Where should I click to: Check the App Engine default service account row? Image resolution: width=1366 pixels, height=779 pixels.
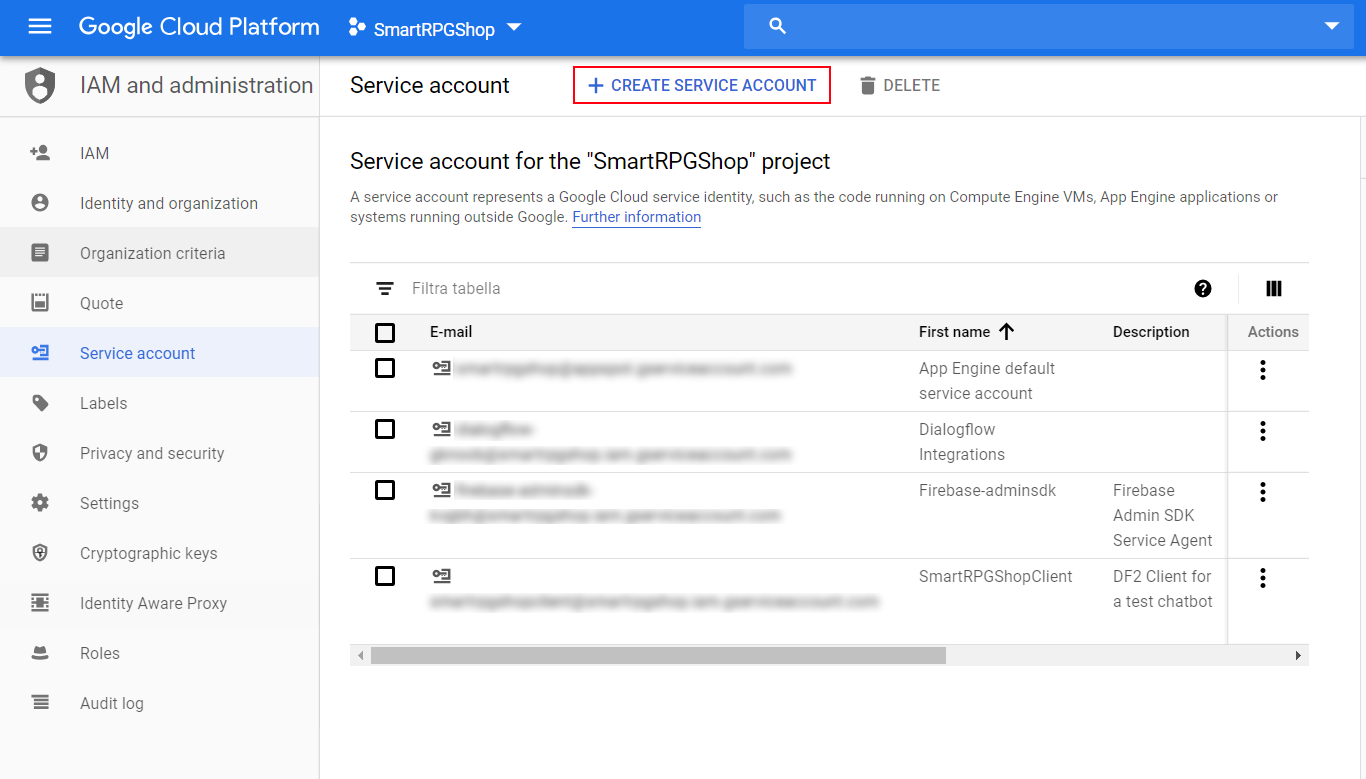point(385,369)
